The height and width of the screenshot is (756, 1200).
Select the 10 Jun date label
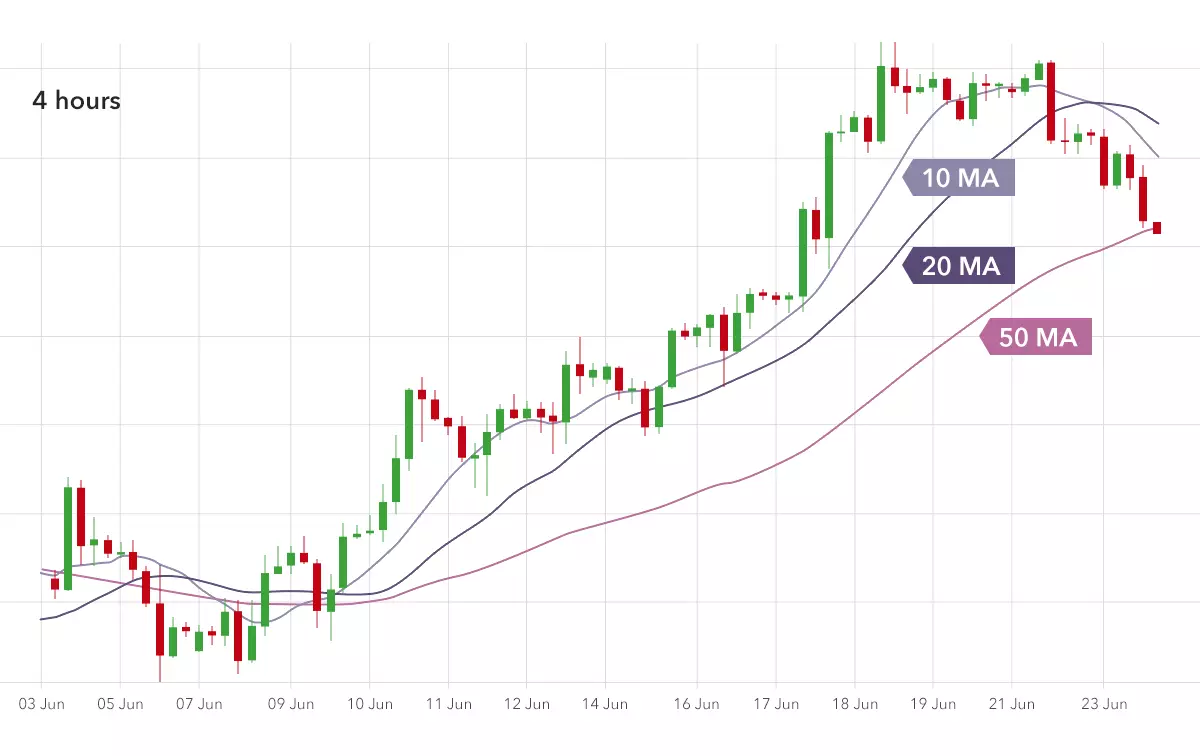coord(370,704)
